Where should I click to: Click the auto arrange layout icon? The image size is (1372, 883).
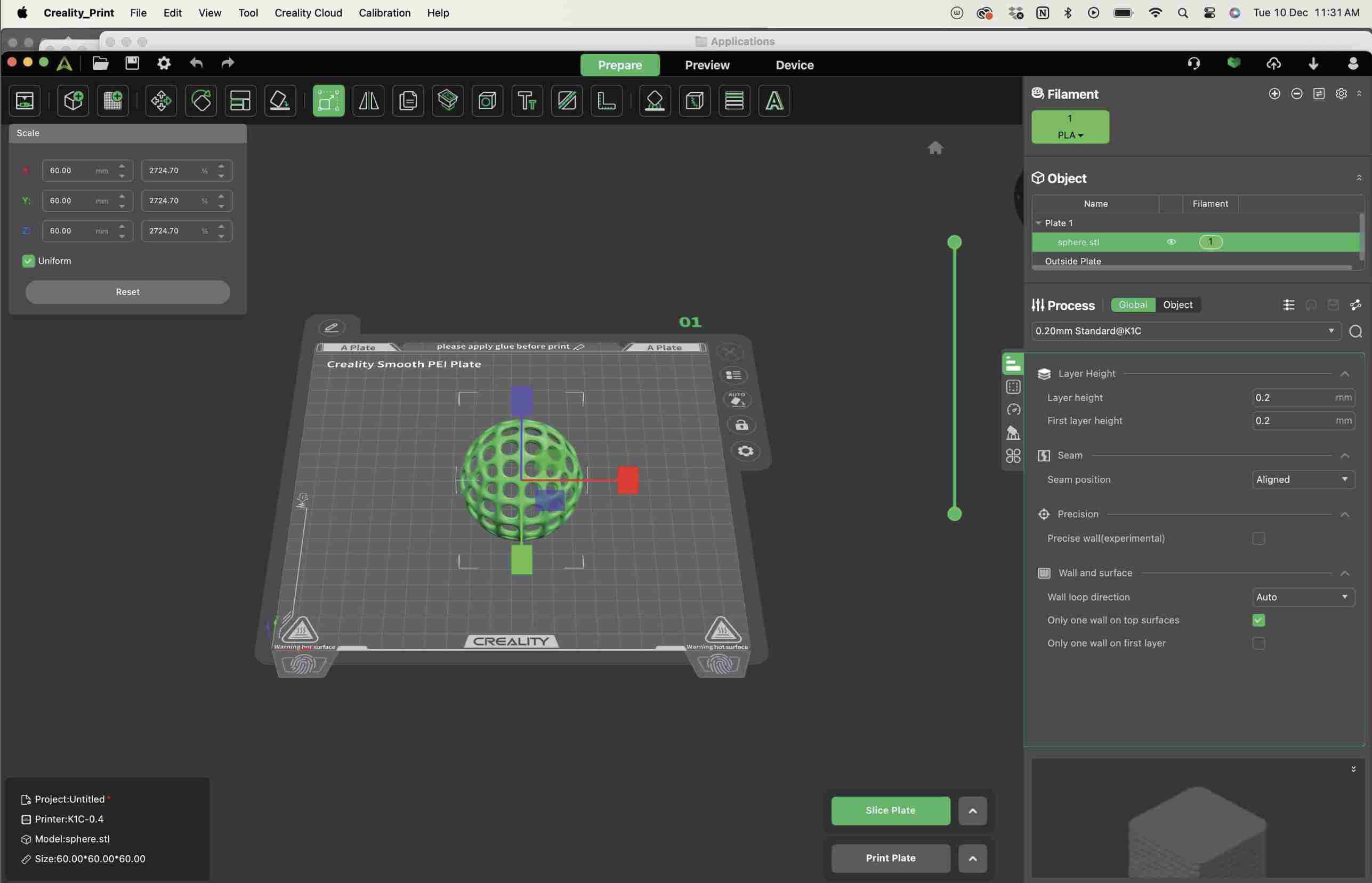click(x=241, y=101)
